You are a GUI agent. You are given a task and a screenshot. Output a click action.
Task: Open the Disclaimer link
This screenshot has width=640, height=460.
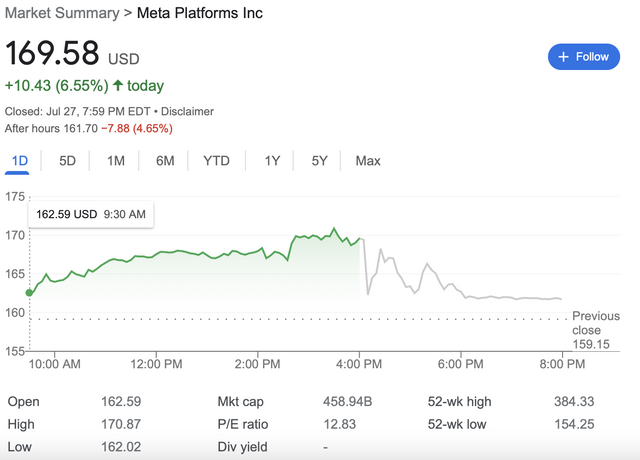[x=187, y=111]
